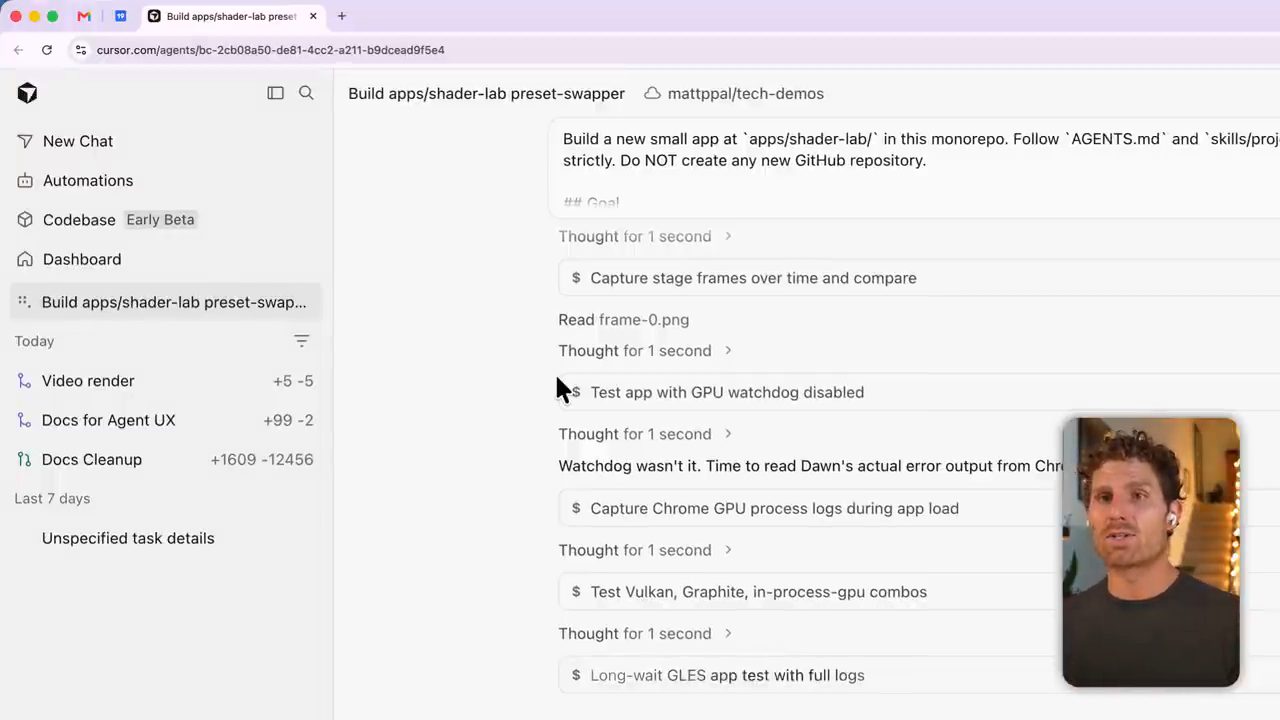Image resolution: width=1280 pixels, height=720 pixels.
Task: Click the Early Beta badge
Action: (x=160, y=220)
